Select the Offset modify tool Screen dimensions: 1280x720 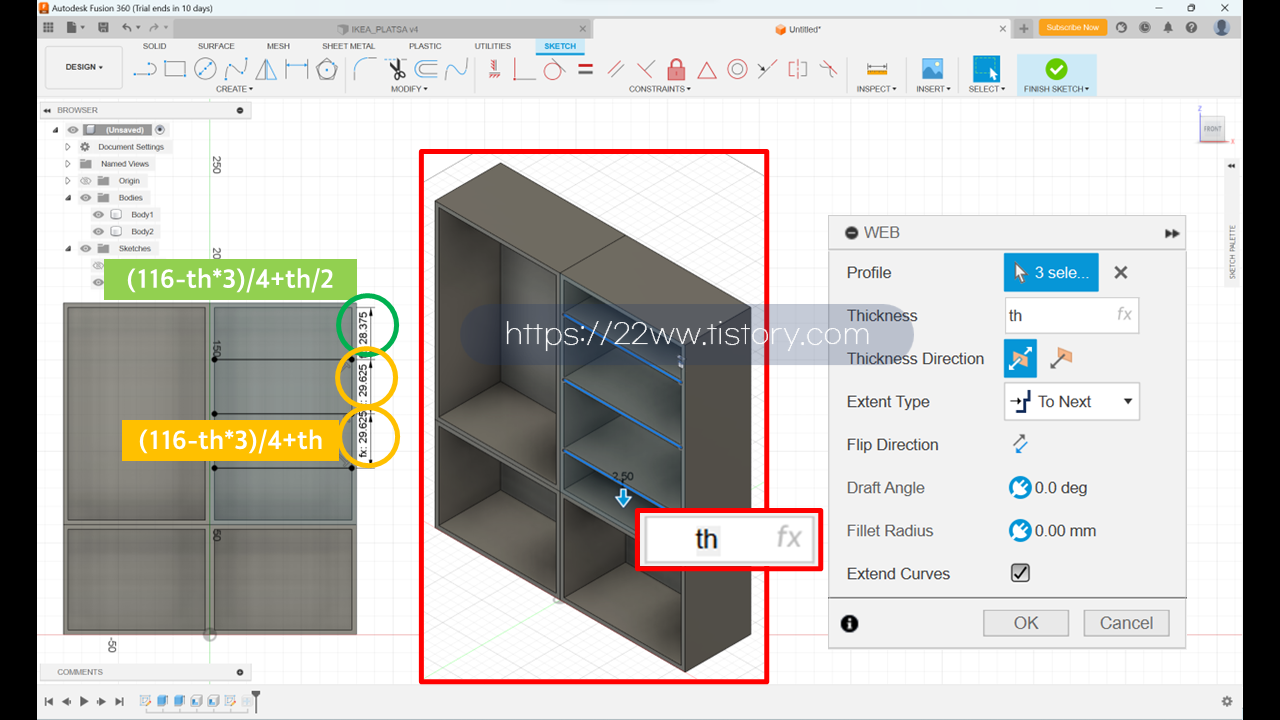(426, 69)
